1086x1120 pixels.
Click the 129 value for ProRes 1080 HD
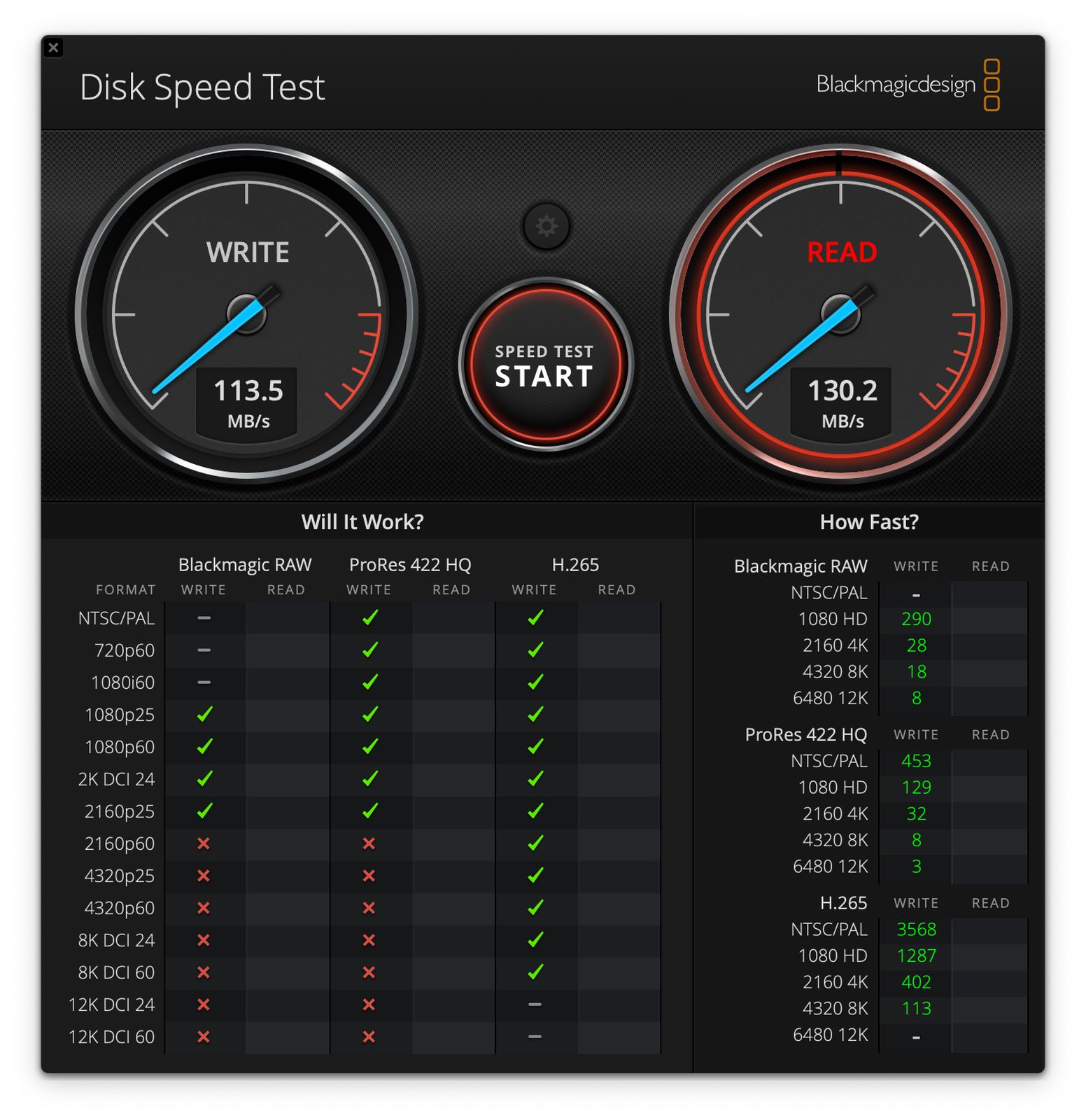916,787
